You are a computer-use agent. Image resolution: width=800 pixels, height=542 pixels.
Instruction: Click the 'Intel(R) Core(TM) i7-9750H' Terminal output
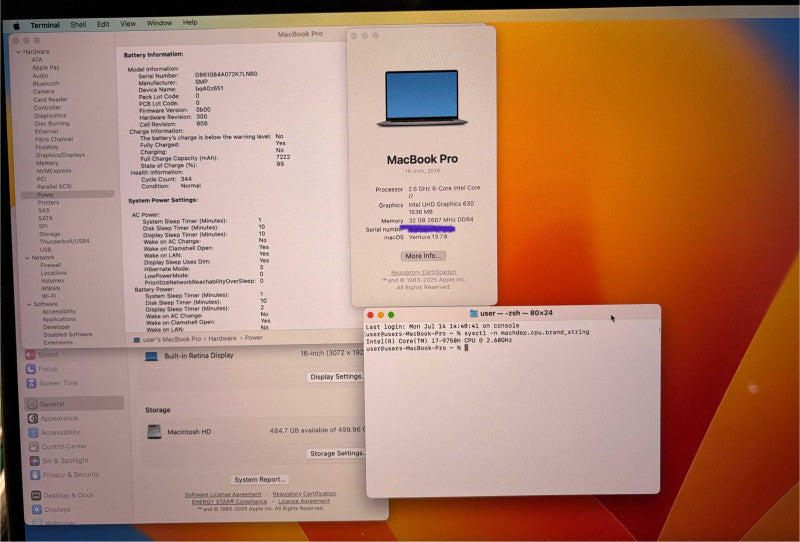coord(439,341)
